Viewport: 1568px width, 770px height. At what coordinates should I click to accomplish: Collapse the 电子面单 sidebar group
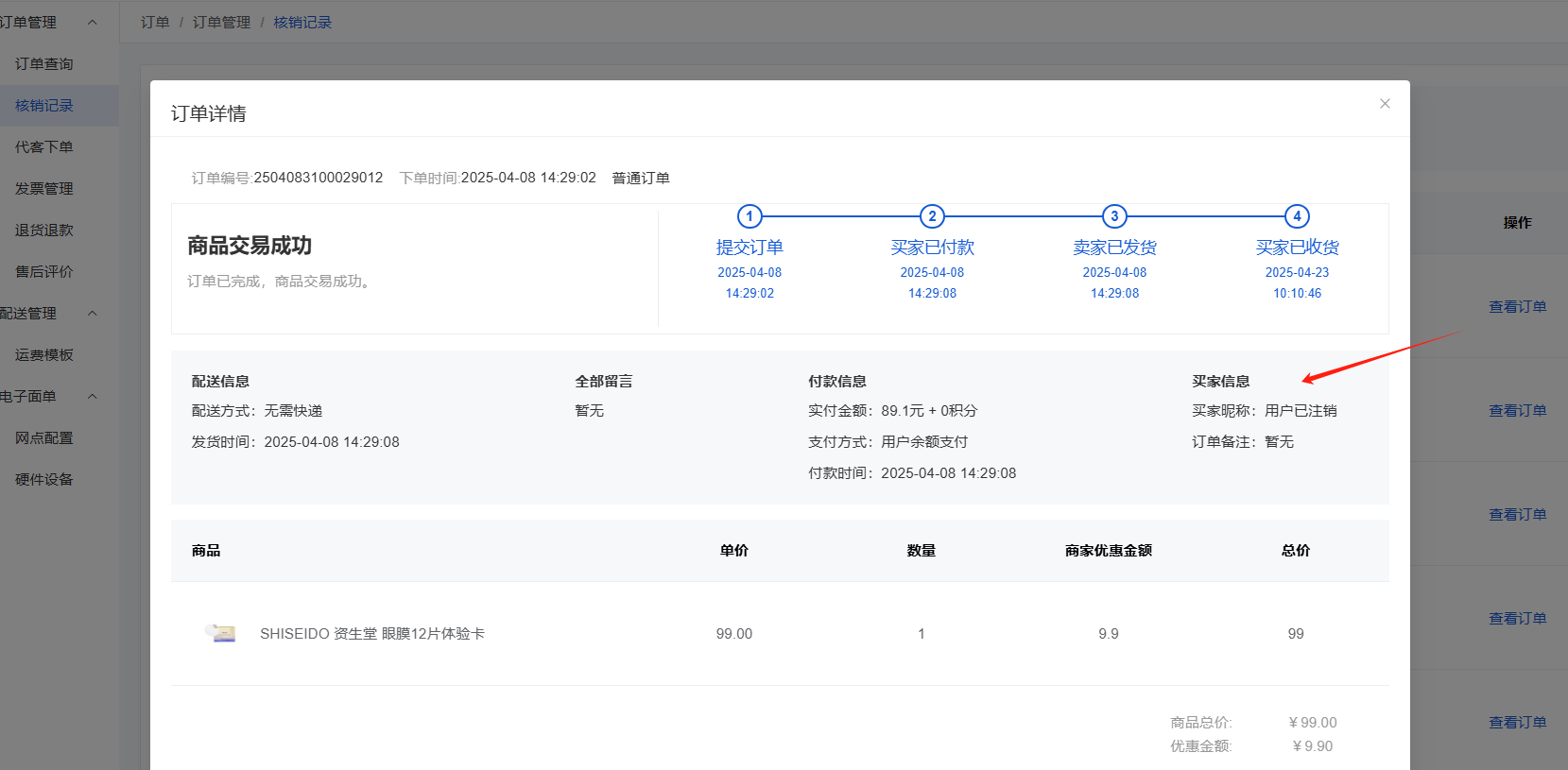coord(93,396)
